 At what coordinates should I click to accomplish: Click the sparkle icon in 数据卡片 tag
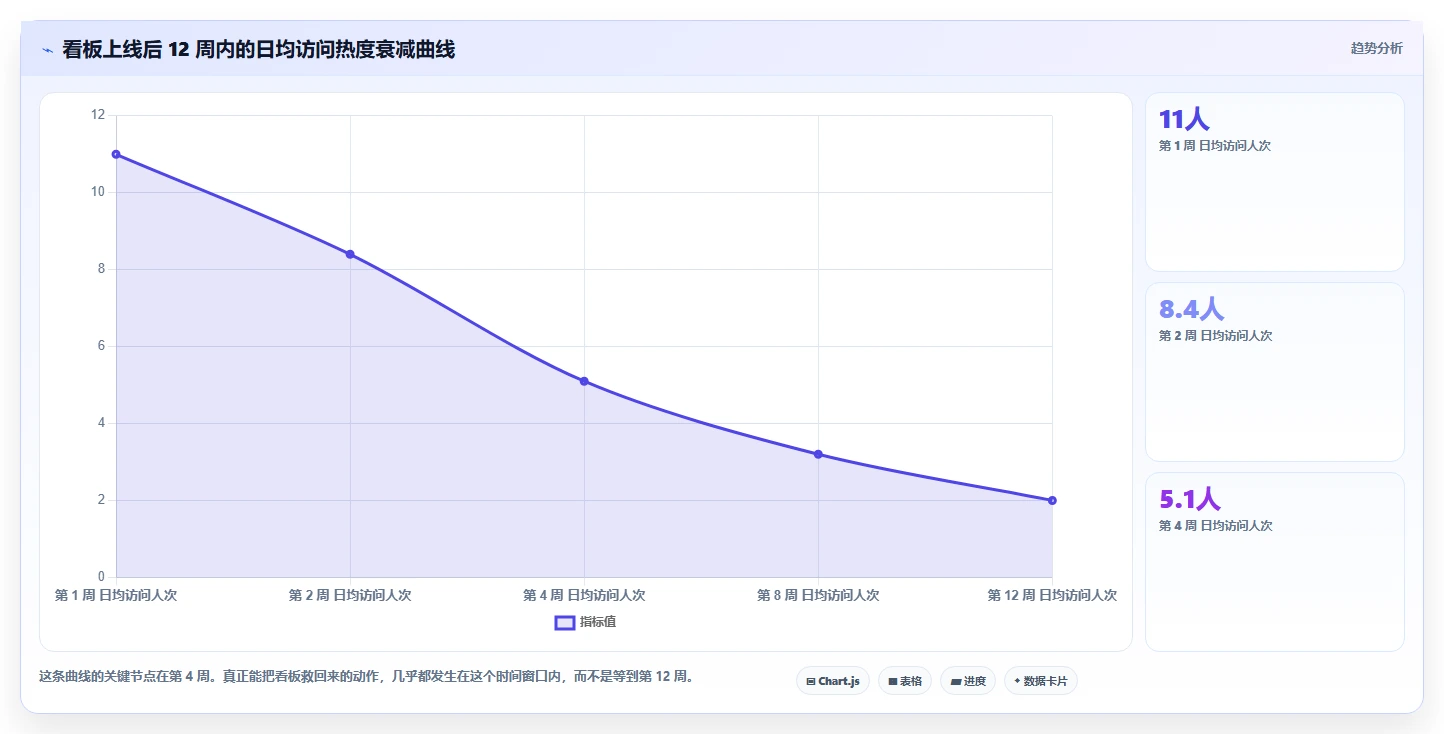(1017, 681)
